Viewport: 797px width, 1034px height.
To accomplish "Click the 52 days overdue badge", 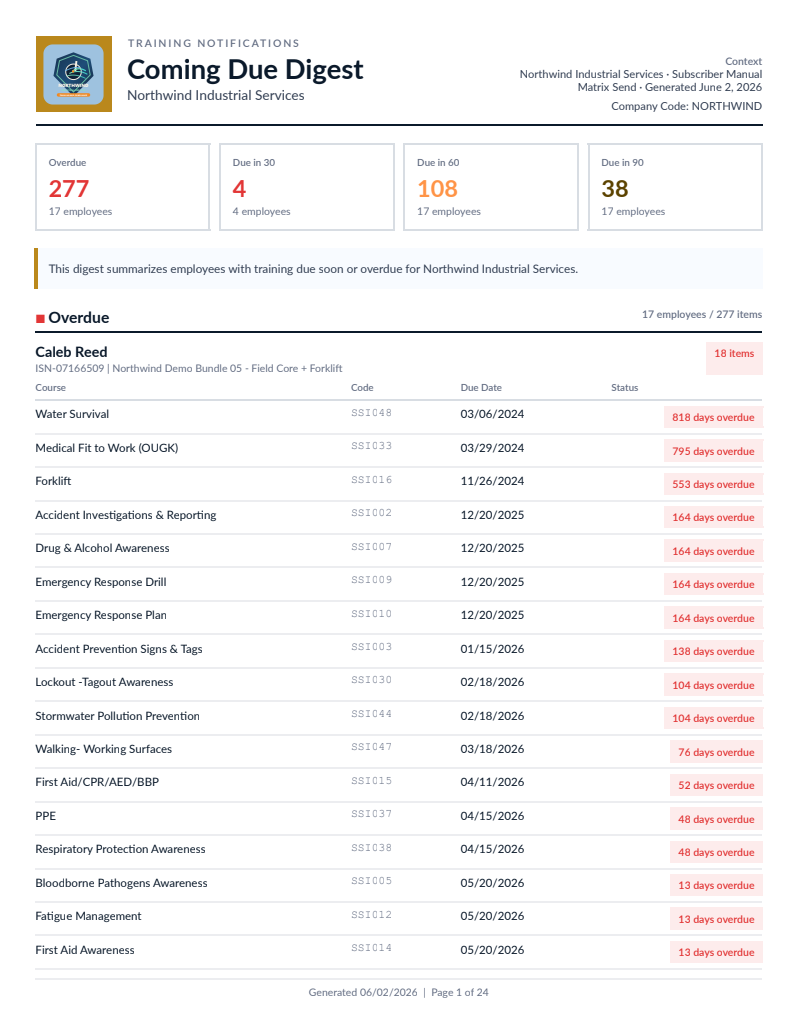I will (716, 785).
